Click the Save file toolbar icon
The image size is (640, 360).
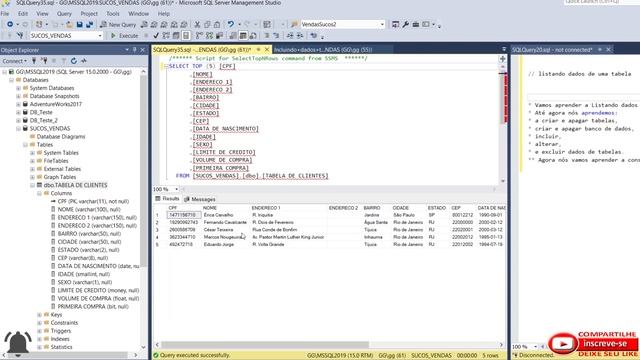pyautogui.click(x=80, y=24)
